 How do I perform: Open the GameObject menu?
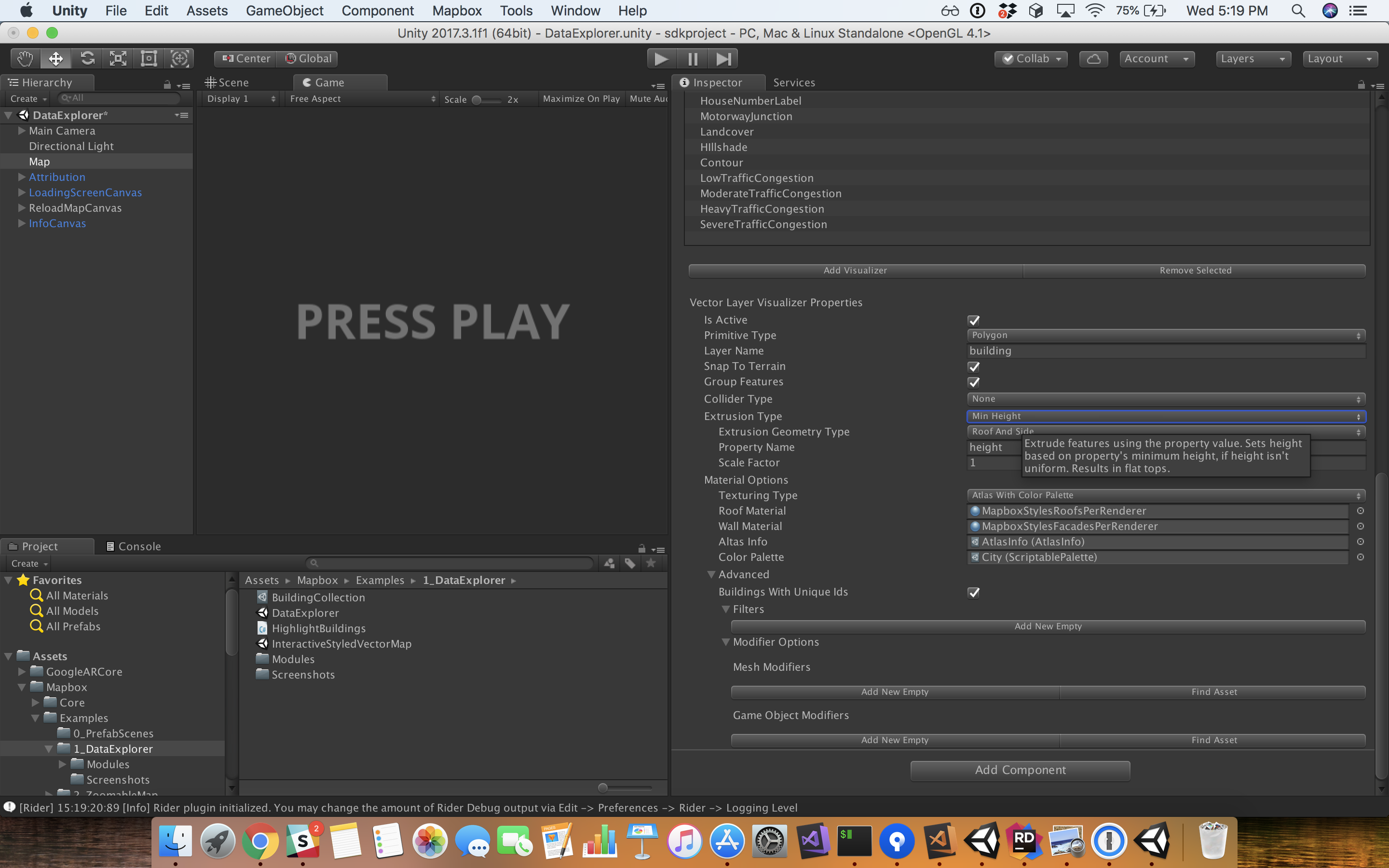(x=285, y=10)
